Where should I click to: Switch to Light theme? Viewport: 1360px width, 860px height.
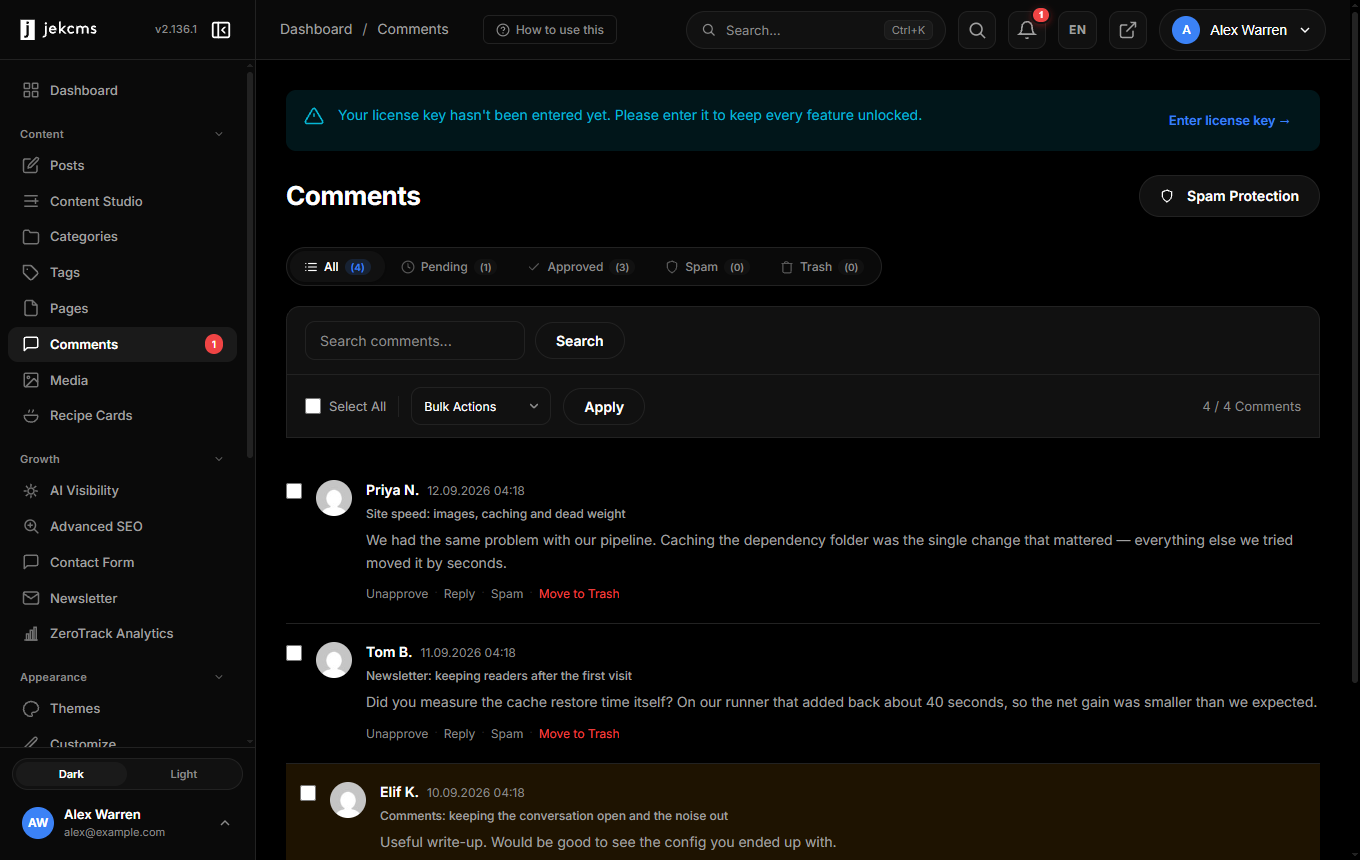point(184,774)
